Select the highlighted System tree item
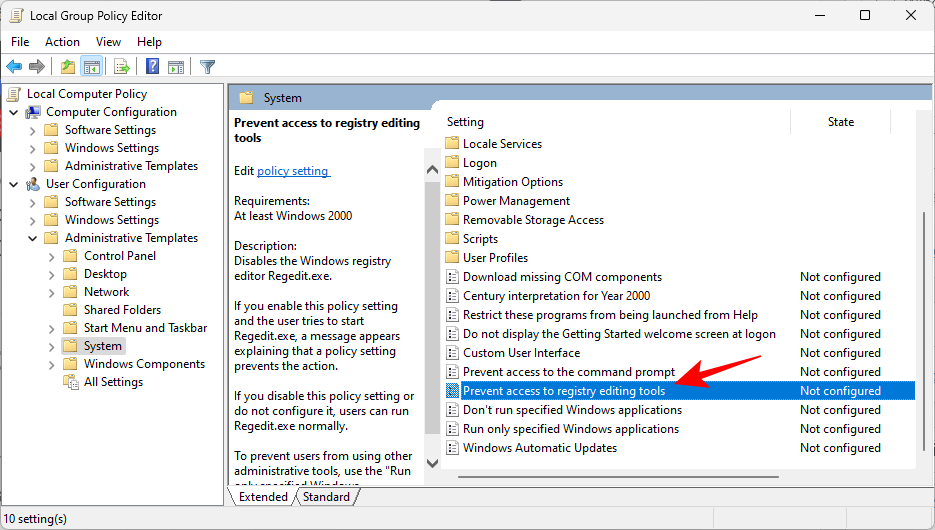Viewport: 935px width, 530px height. (x=103, y=346)
